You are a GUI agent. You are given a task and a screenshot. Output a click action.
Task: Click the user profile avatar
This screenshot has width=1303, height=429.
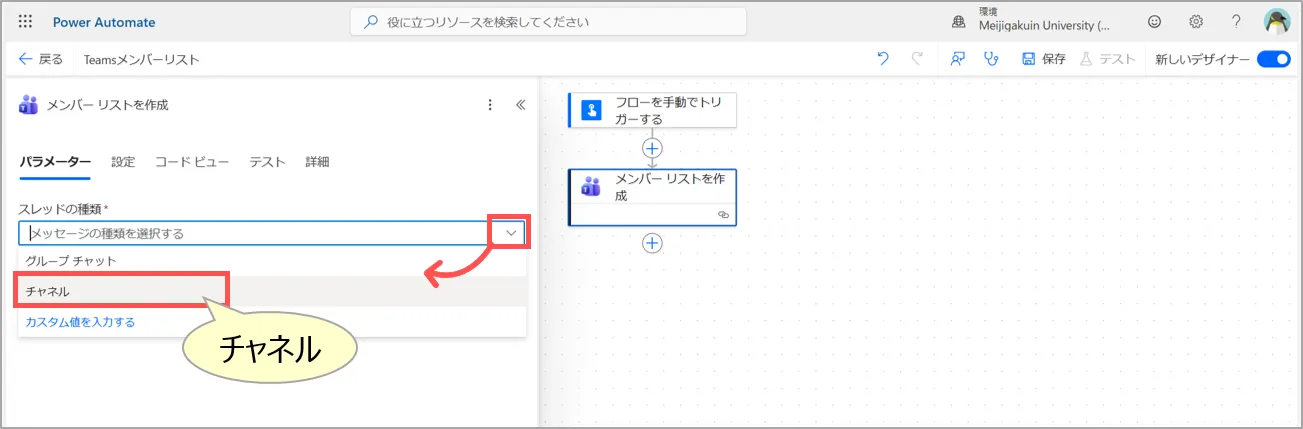pos(1277,22)
